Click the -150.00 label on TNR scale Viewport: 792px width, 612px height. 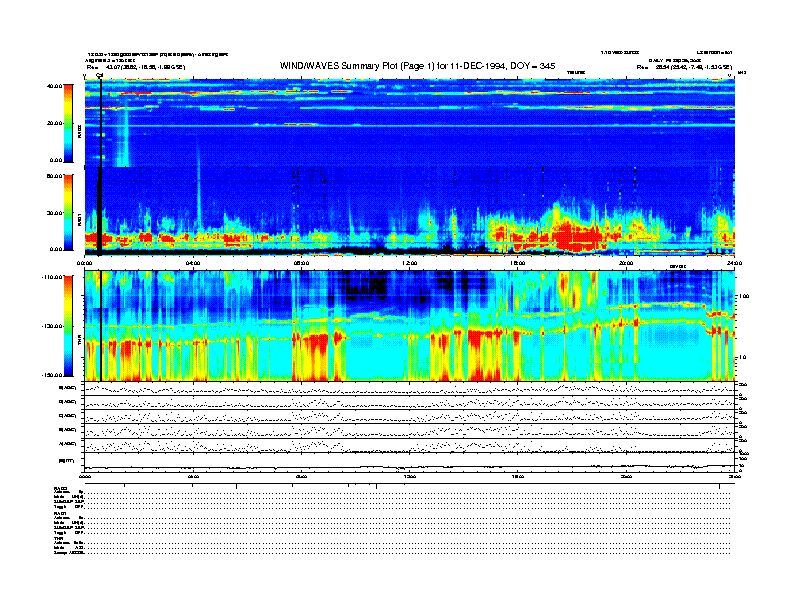(53, 375)
